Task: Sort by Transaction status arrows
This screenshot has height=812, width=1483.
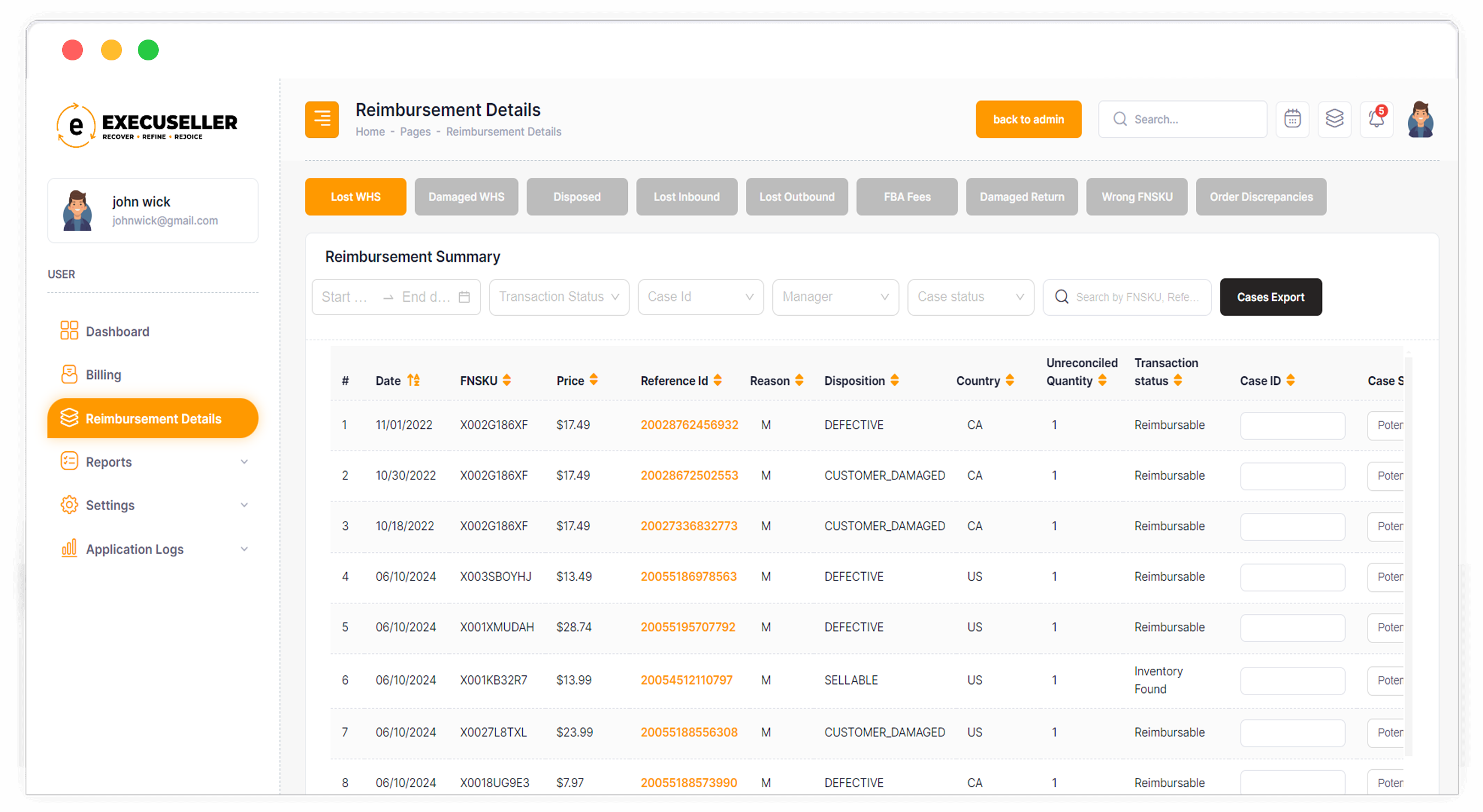Action: coord(1177,380)
